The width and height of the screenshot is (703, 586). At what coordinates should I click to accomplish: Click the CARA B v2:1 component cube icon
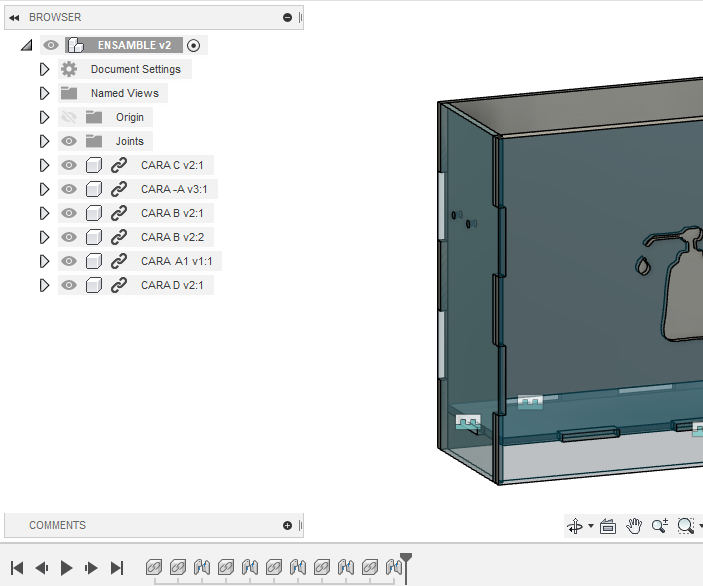pyautogui.click(x=94, y=213)
